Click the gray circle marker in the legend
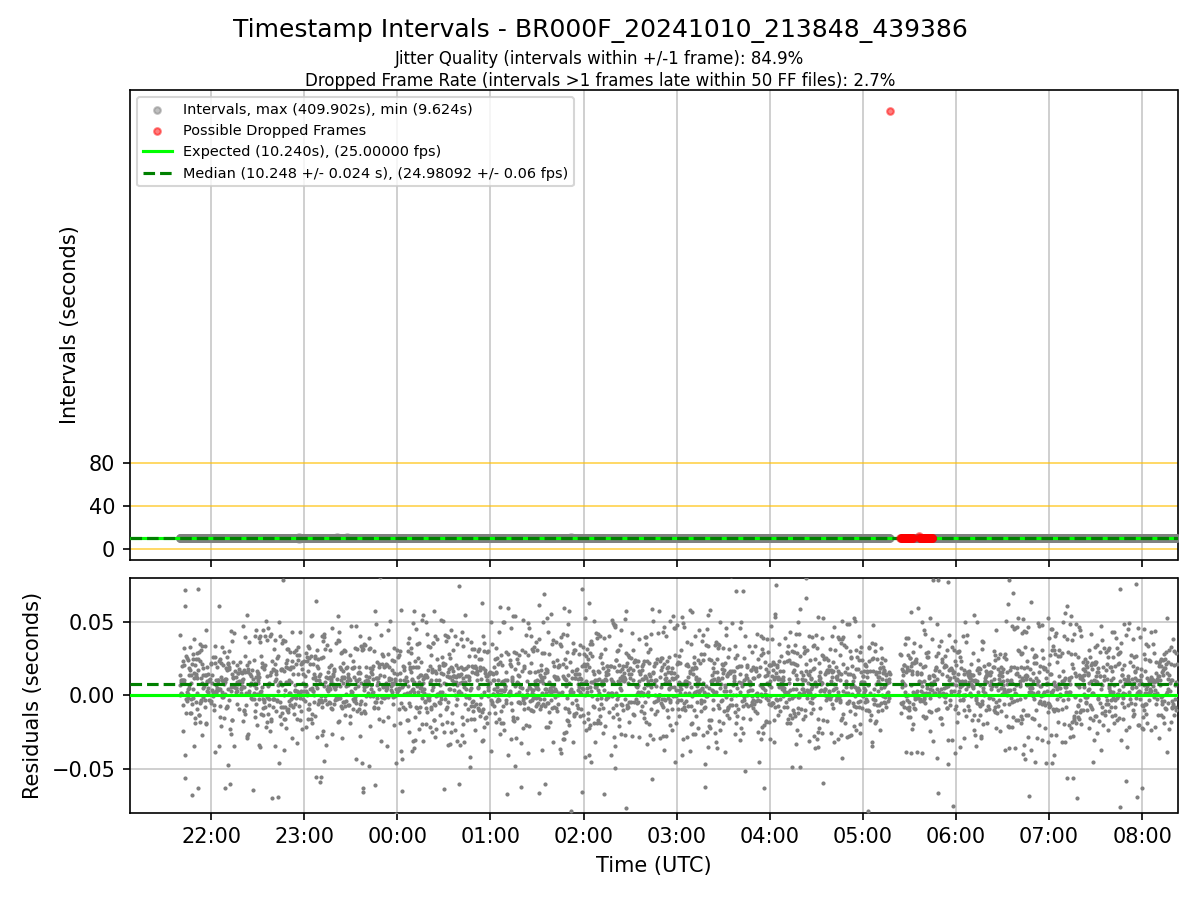This screenshot has height=900, width=1200. point(157,110)
